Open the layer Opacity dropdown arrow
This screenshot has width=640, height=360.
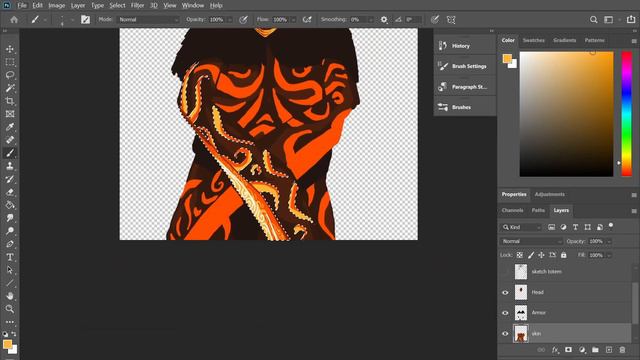coord(609,241)
